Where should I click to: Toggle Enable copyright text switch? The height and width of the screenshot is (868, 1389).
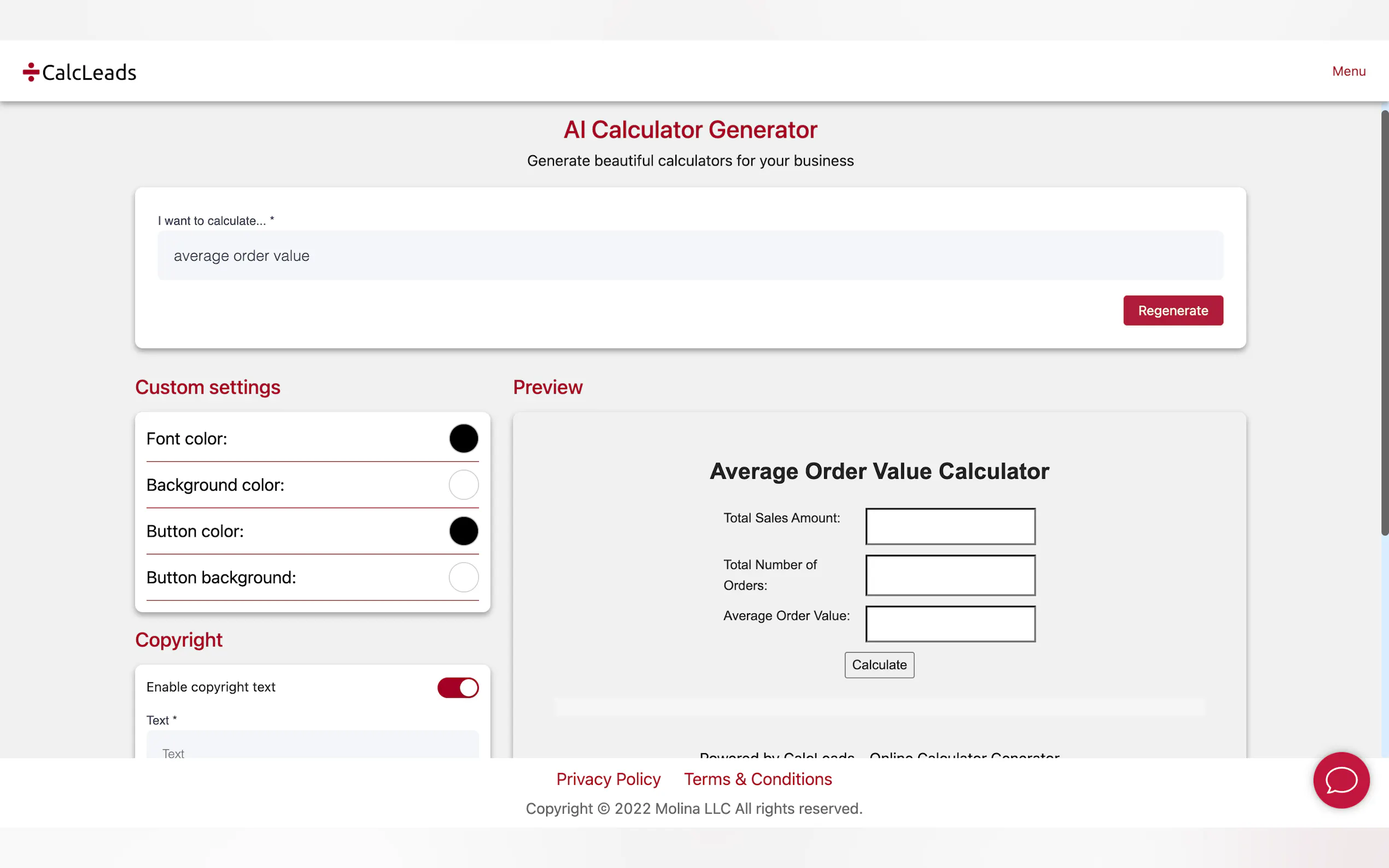(x=458, y=687)
